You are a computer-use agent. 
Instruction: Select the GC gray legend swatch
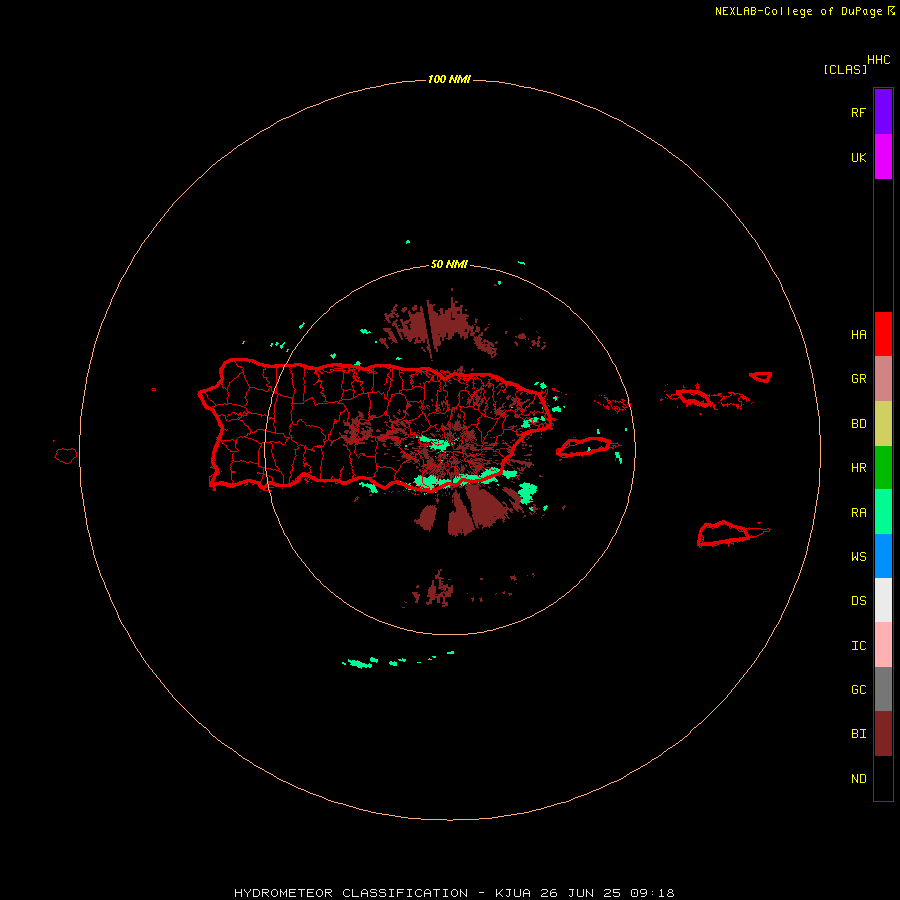[x=883, y=689]
